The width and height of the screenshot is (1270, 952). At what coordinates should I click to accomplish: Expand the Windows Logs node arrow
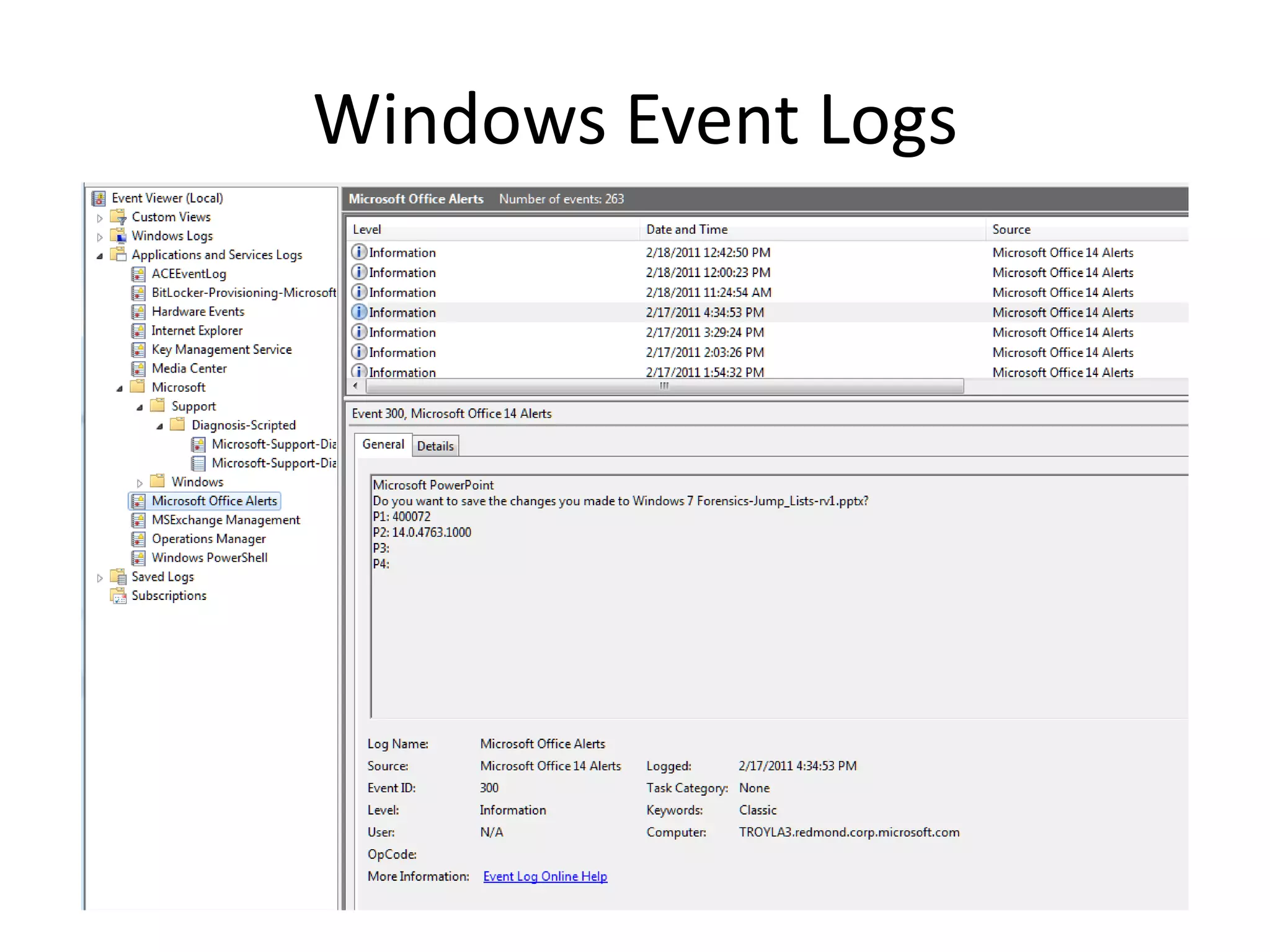99,237
